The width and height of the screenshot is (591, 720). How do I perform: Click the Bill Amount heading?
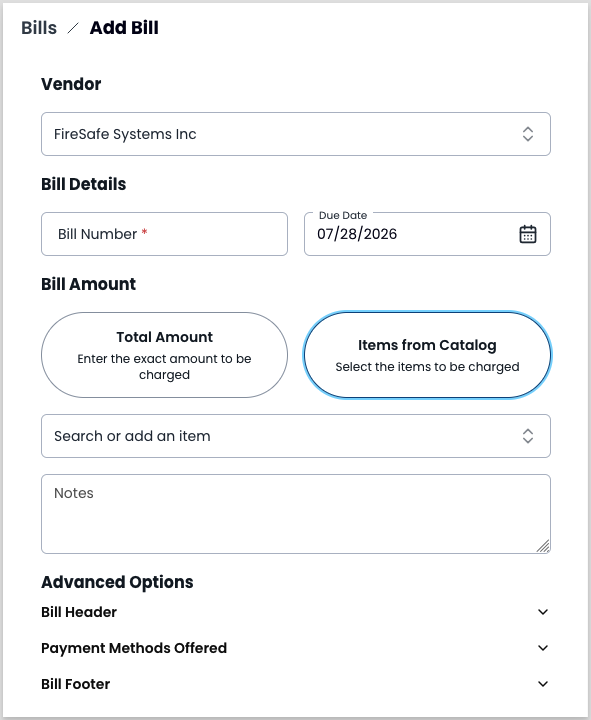click(x=89, y=284)
